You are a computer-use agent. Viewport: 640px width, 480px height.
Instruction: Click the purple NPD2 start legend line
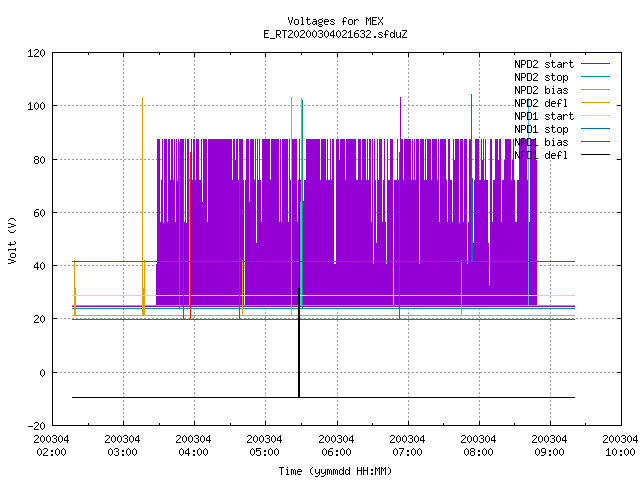(595, 64)
